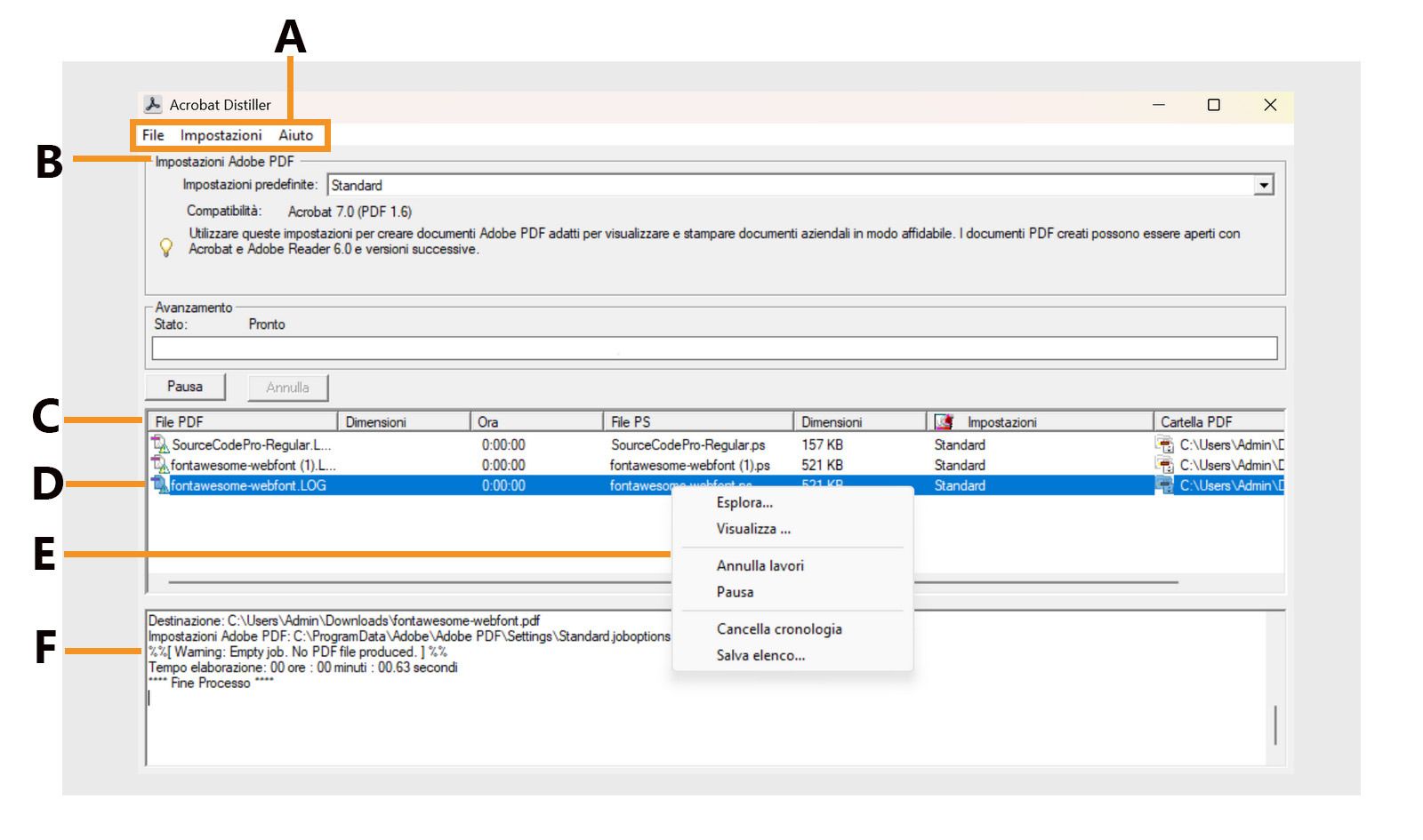Click the Acrobat Distiller title bar icon
The width and height of the screenshot is (1423, 840).
153,105
